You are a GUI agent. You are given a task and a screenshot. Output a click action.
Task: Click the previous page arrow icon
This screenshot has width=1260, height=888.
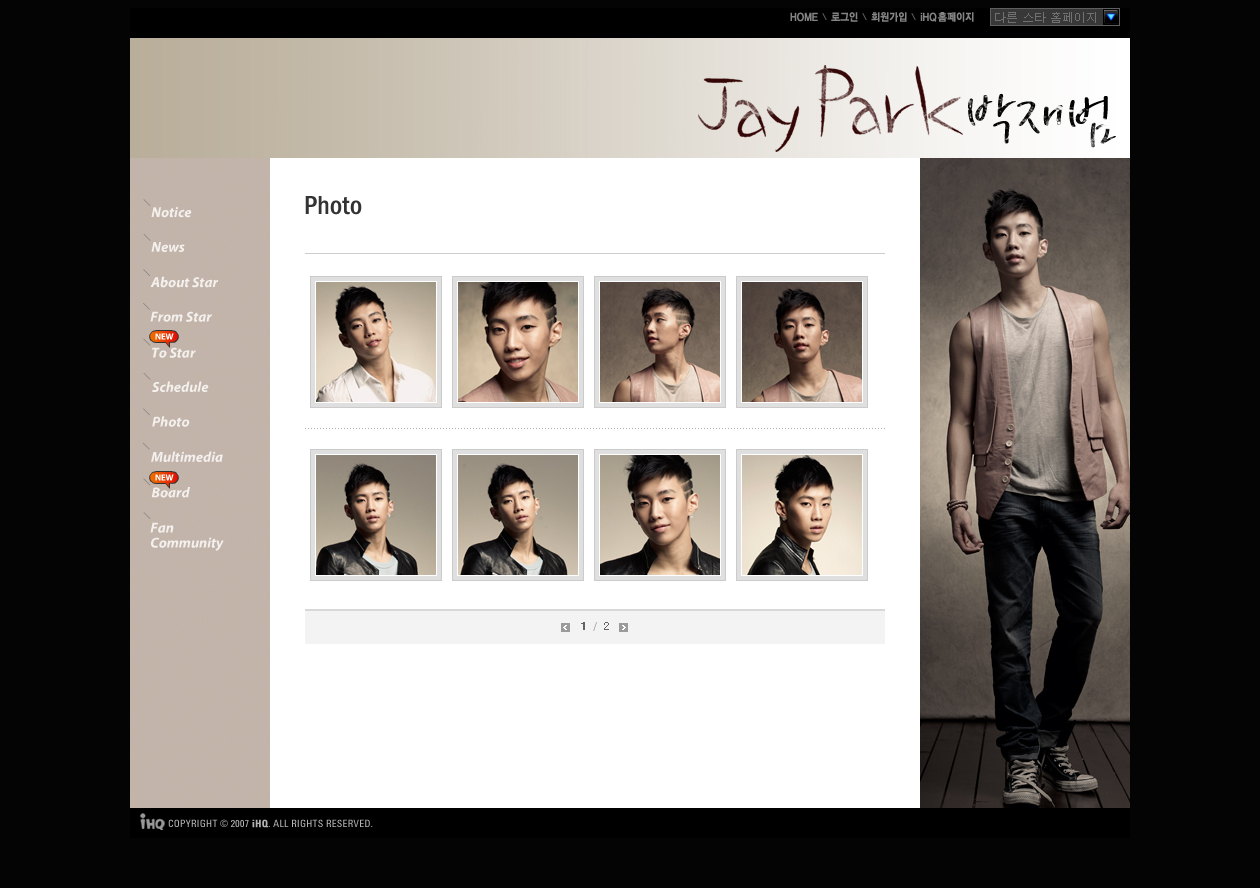point(565,627)
